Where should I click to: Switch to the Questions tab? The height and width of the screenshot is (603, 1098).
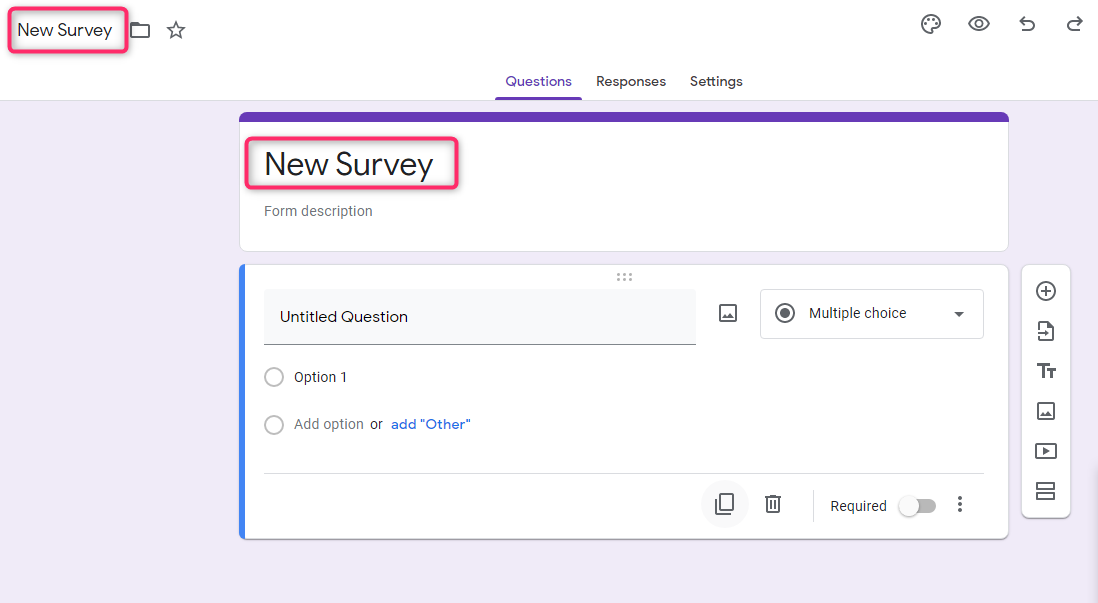point(538,81)
